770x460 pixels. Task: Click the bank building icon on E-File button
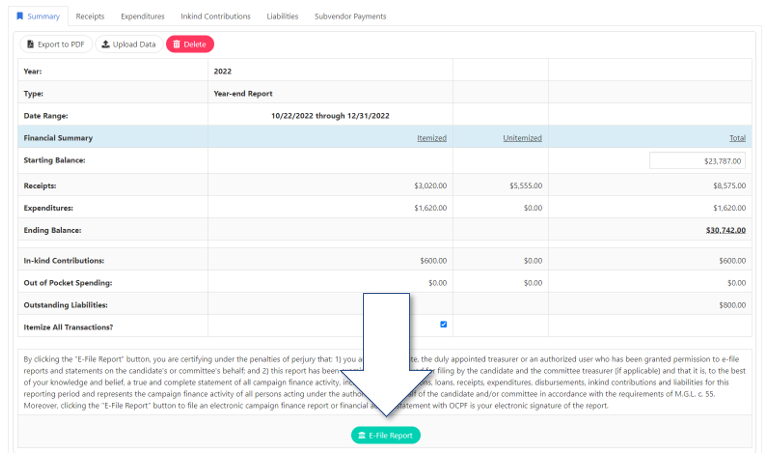(361, 436)
